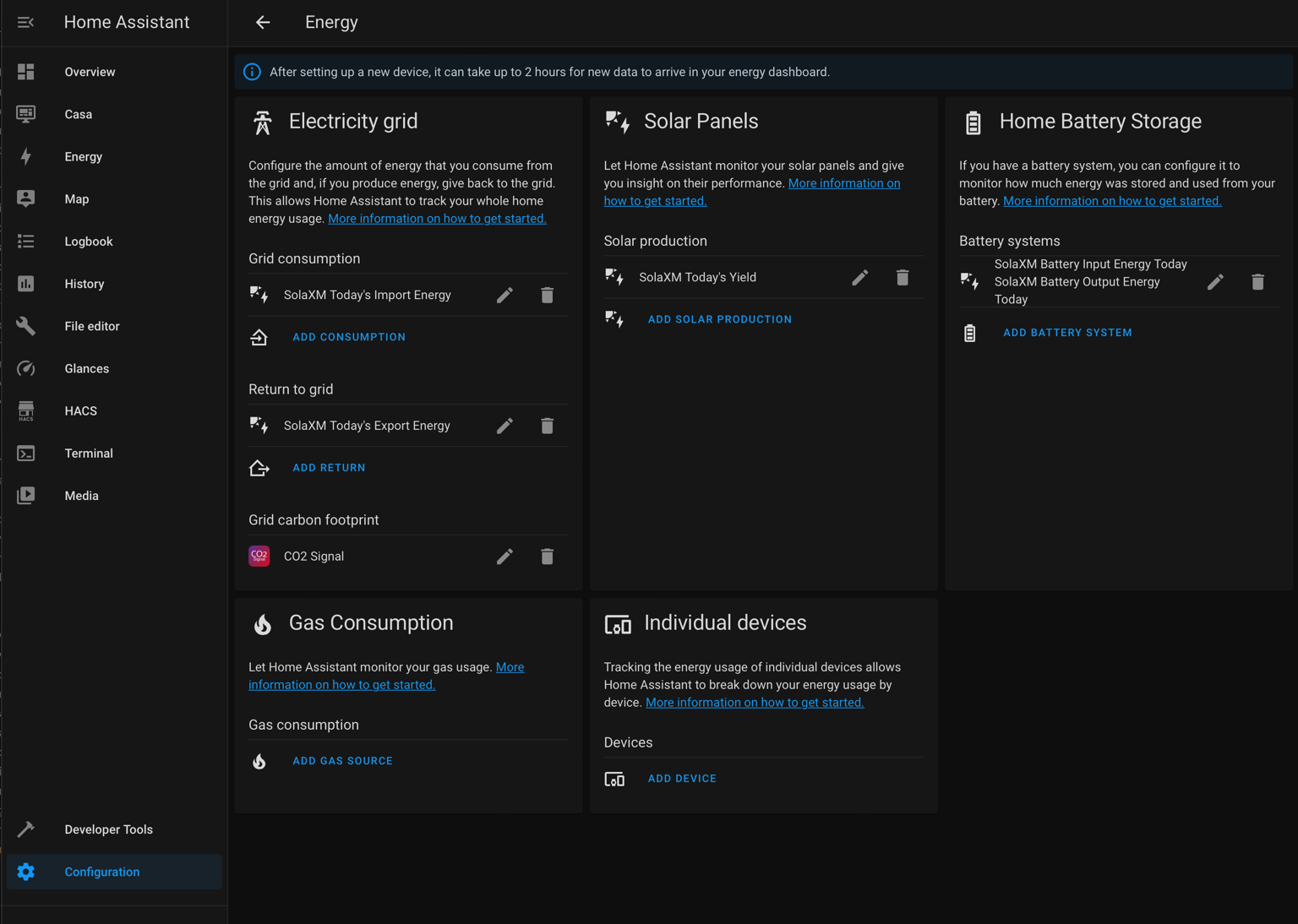Edit SolaXM Today's Export Energy entry
The image size is (1298, 924).
504,426
